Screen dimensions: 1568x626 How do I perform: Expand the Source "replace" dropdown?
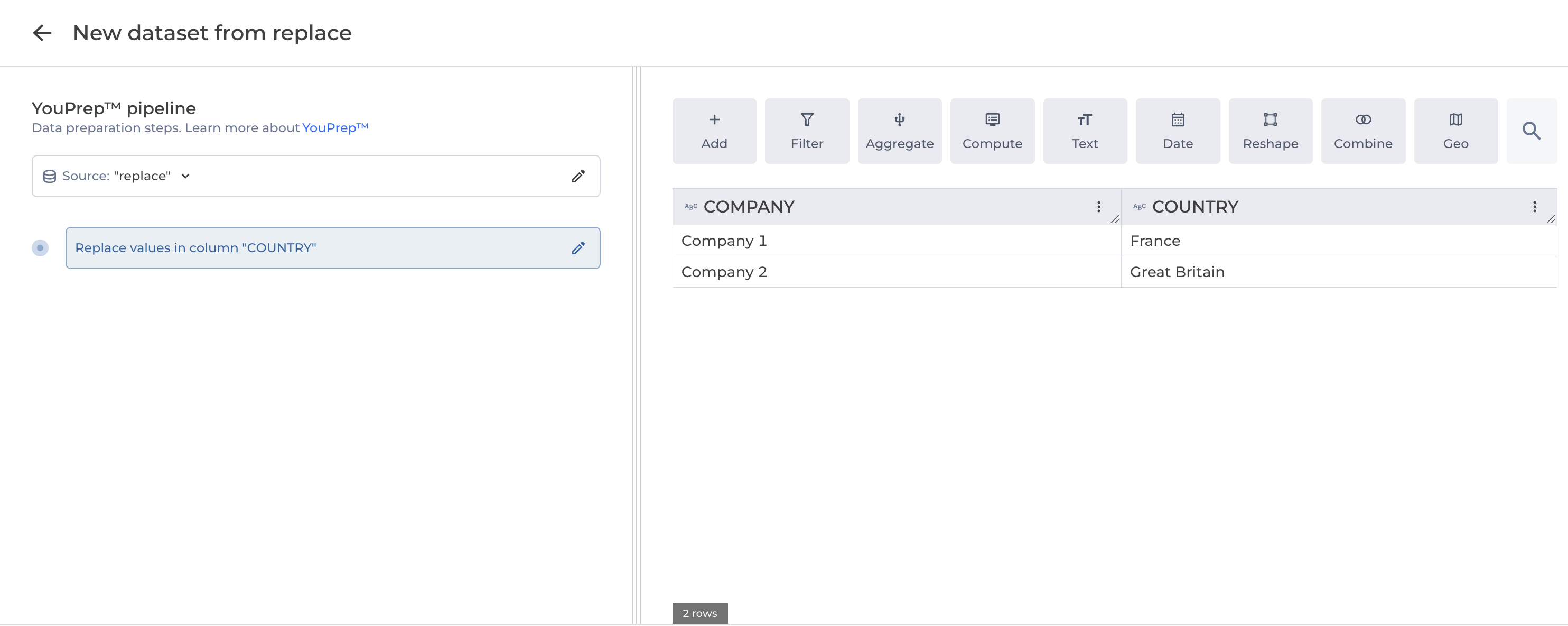(x=185, y=176)
